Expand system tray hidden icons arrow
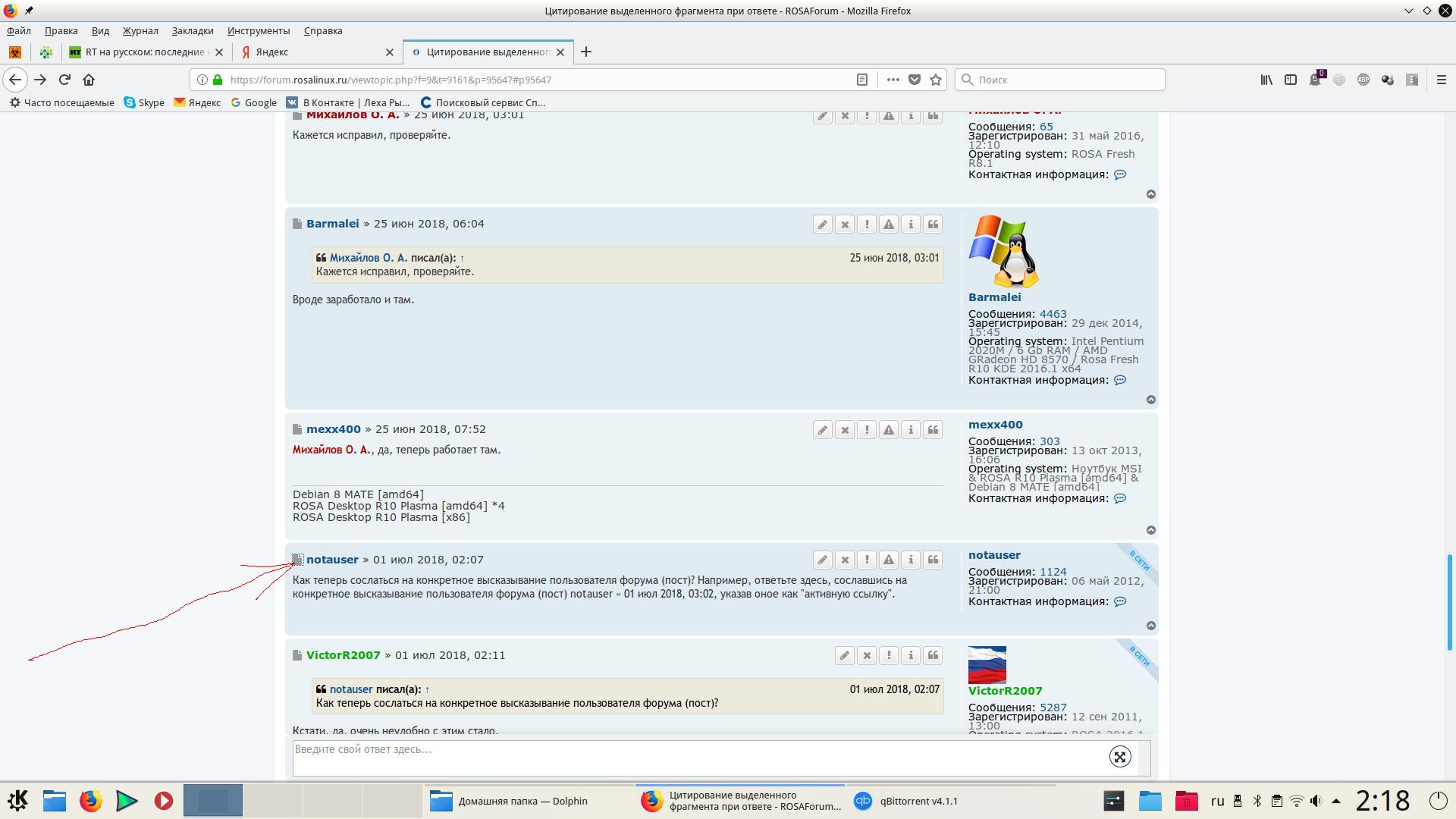 (1336, 801)
